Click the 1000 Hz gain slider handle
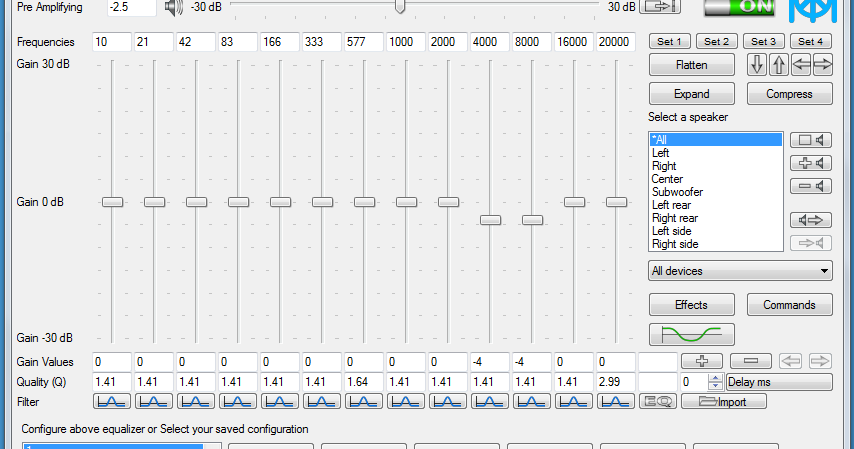Image resolution: width=854 pixels, height=449 pixels. point(406,202)
